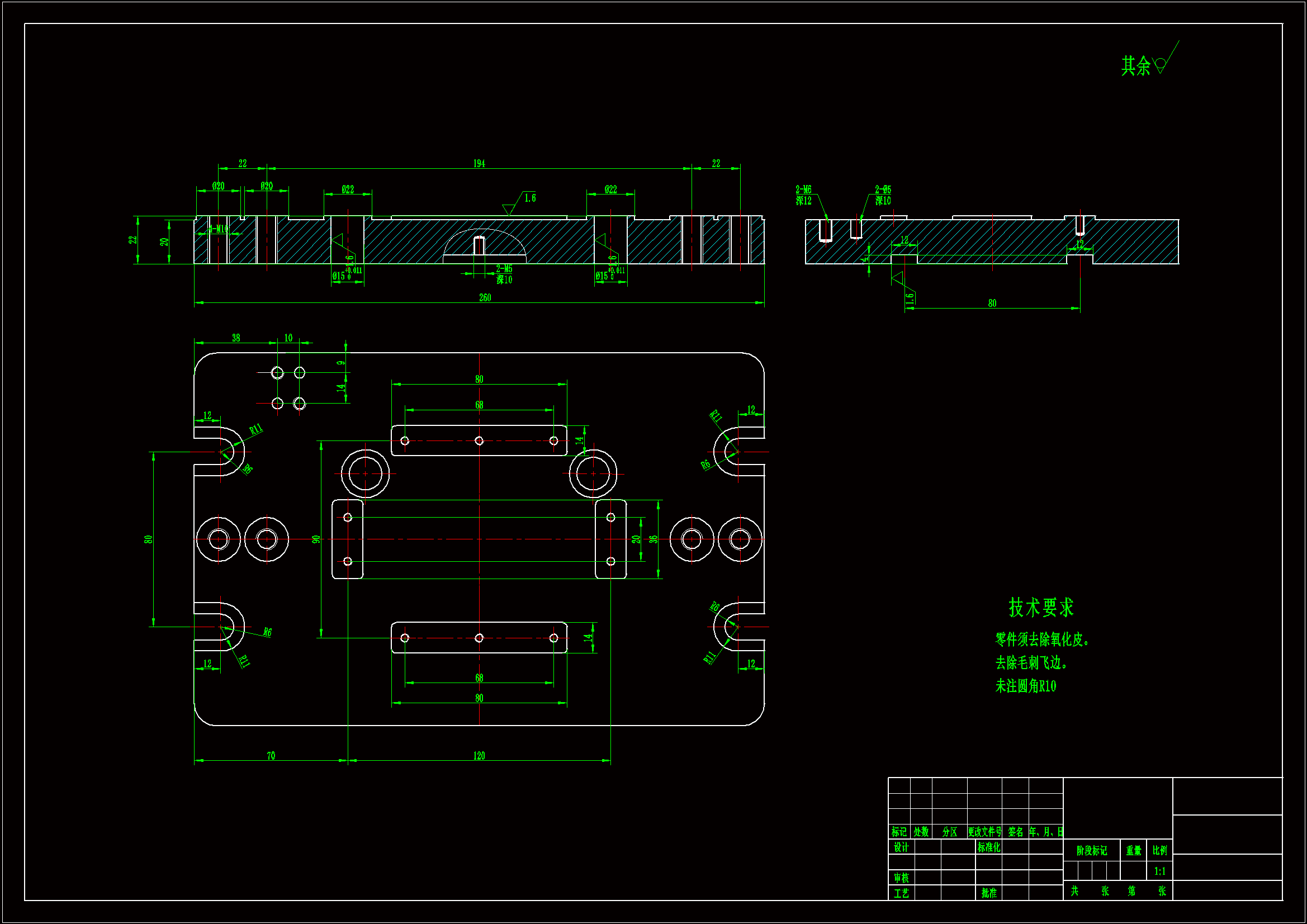Click the 194 dimension text
Image resolution: width=1307 pixels, height=924 pixels.
479,163
